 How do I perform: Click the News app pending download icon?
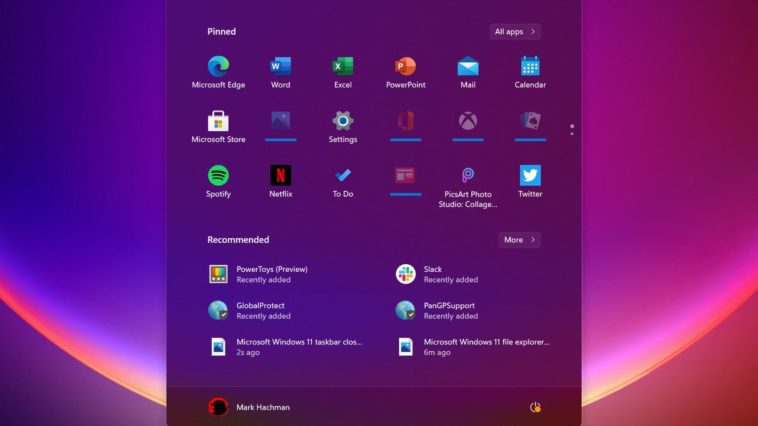(x=406, y=181)
